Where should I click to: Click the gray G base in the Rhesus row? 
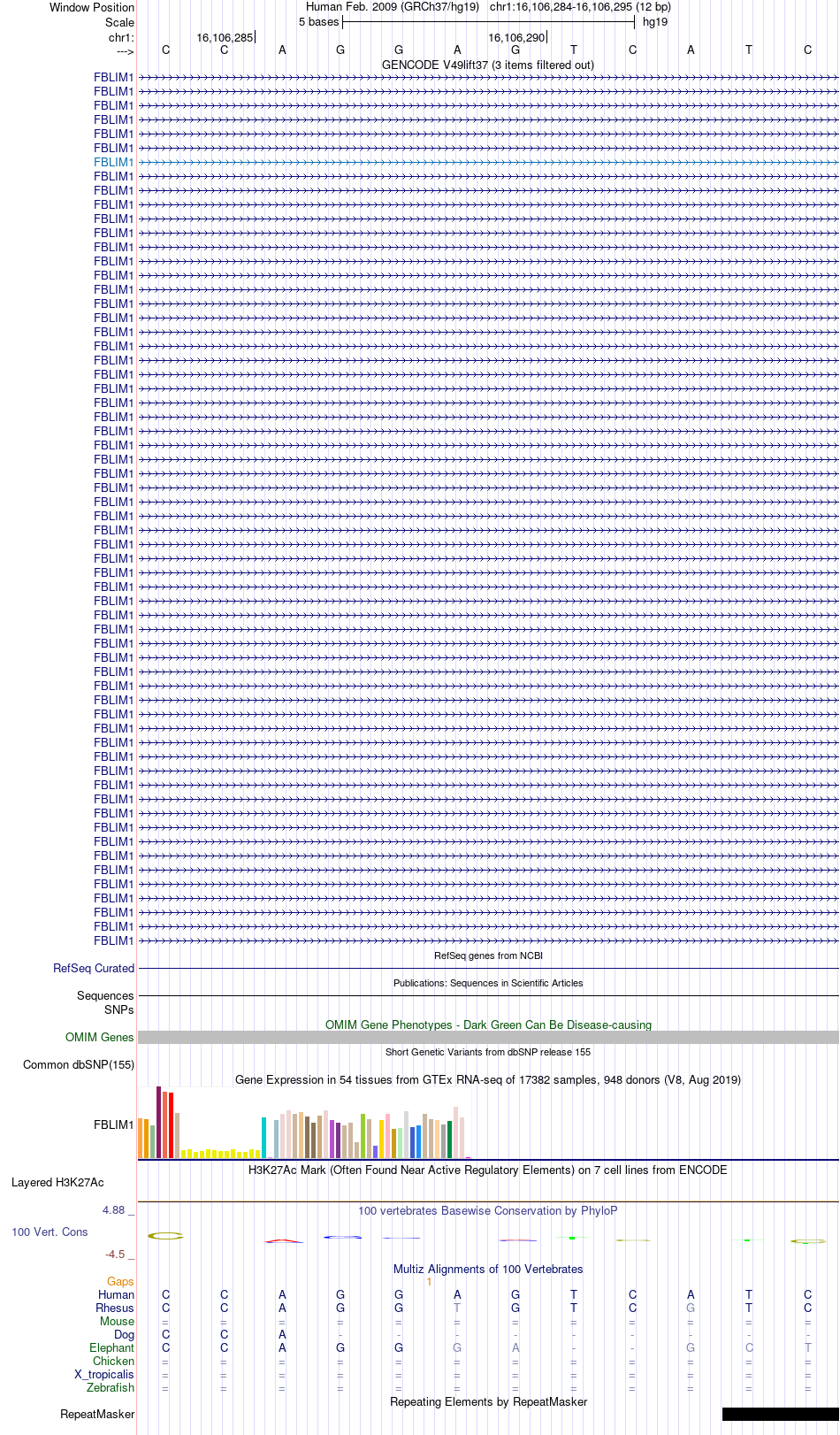(x=691, y=1308)
